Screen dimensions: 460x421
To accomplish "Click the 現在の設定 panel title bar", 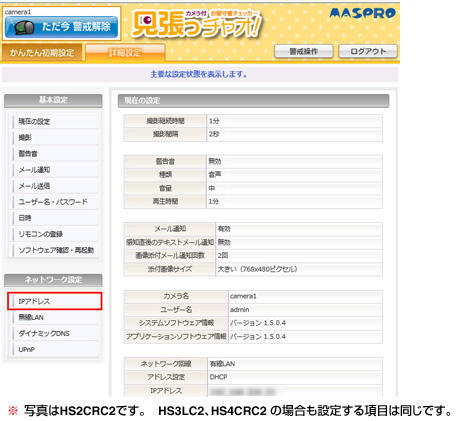I will pyautogui.click(x=253, y=101).
